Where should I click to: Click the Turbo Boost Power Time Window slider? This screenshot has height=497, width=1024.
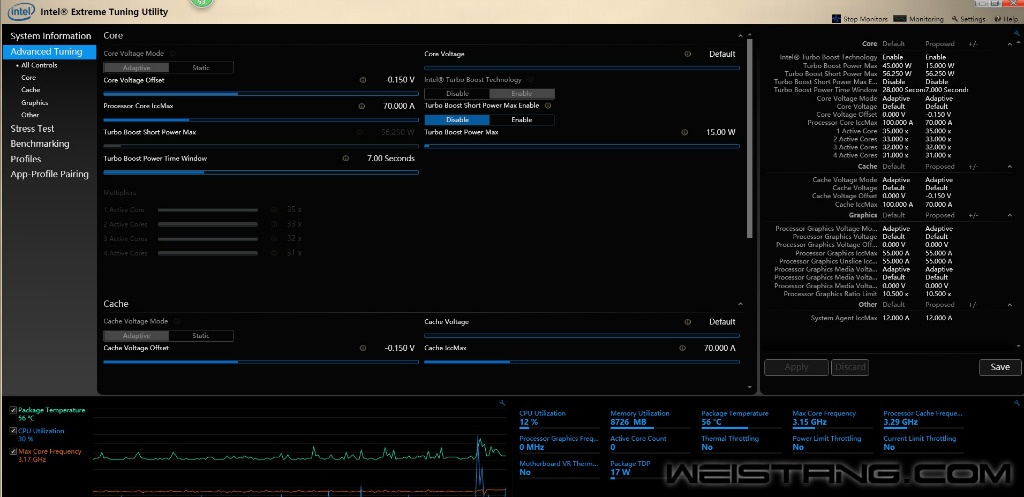point(261,172)
